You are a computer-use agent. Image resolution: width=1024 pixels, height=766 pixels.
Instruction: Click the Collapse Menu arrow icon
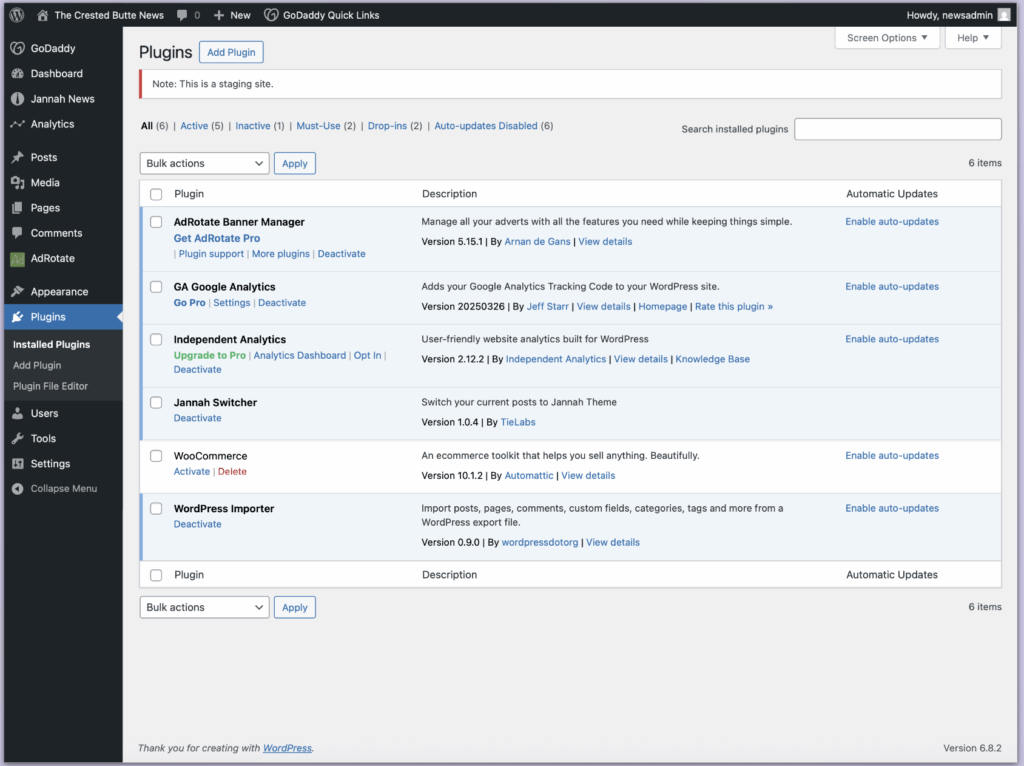point(17,489)
